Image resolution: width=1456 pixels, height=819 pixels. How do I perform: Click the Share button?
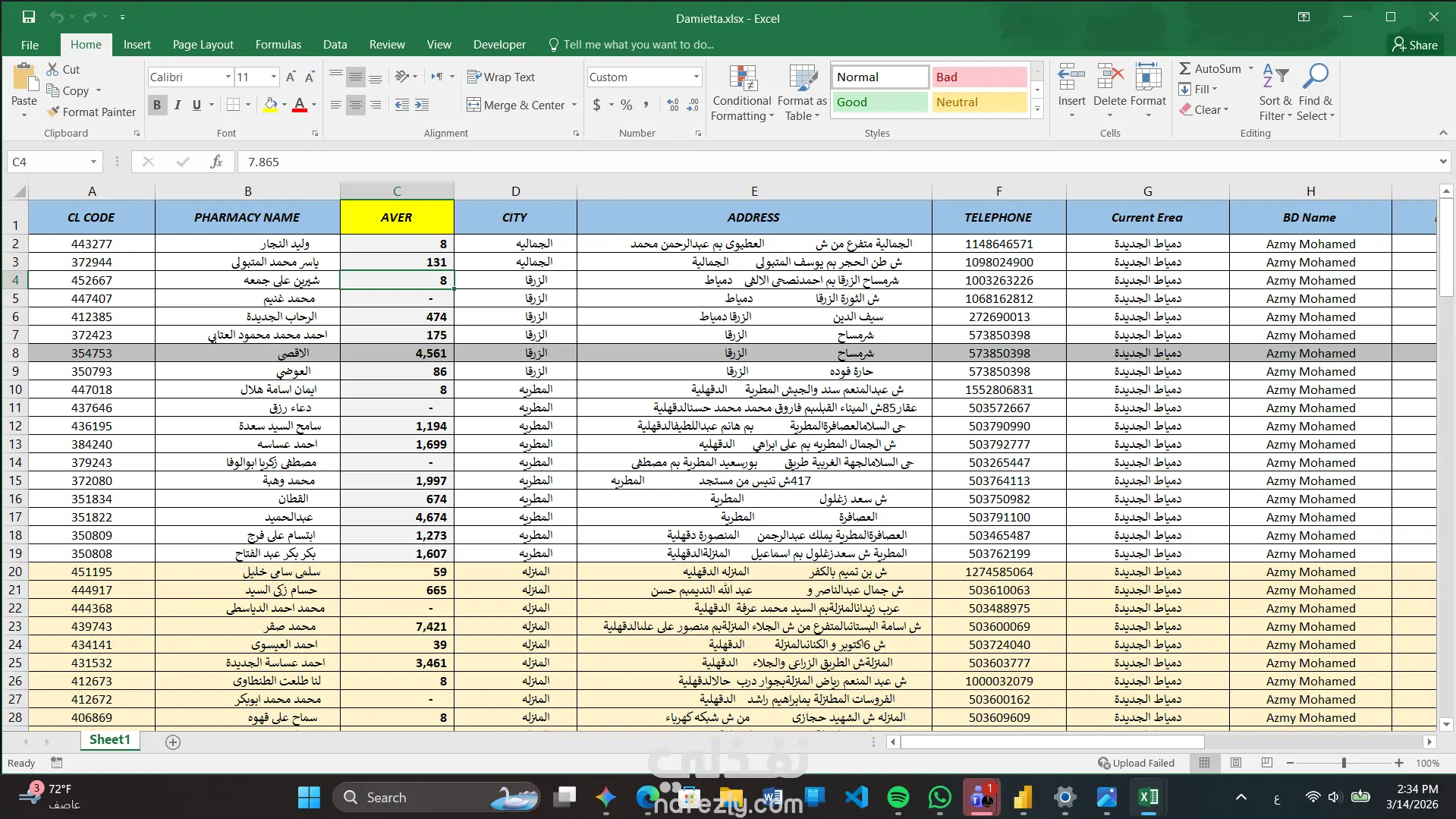1415,45
